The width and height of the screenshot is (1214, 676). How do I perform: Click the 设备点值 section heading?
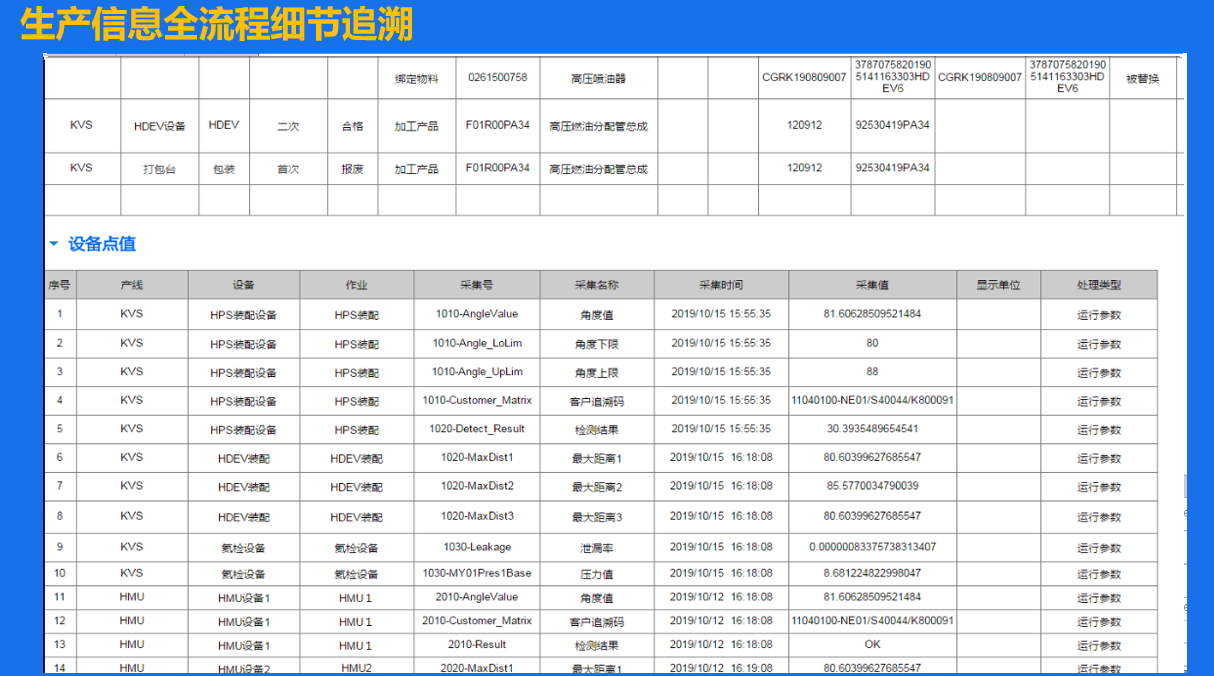tap(101, 244)
